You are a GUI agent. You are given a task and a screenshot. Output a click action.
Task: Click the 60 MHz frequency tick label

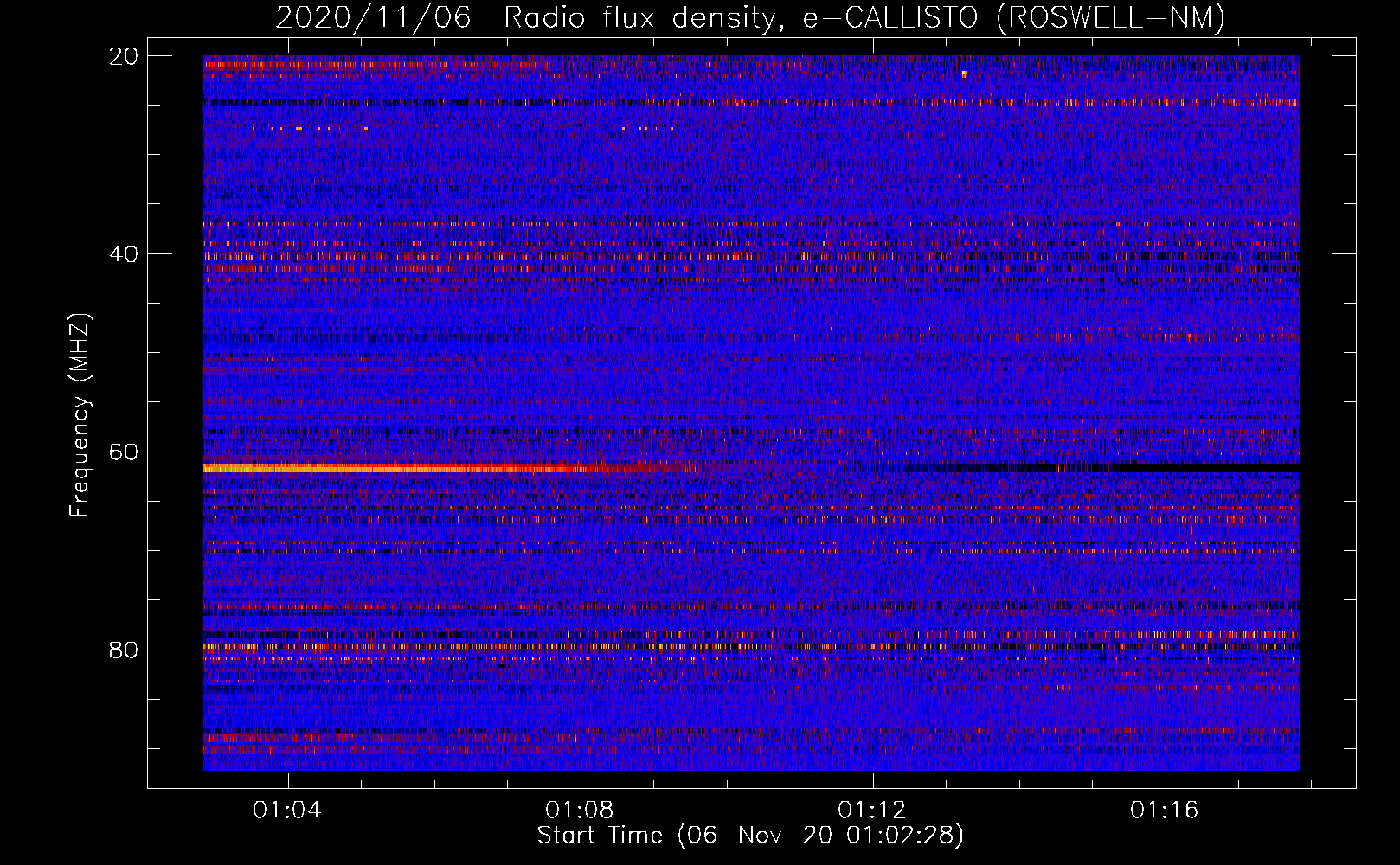coord(124,452)
